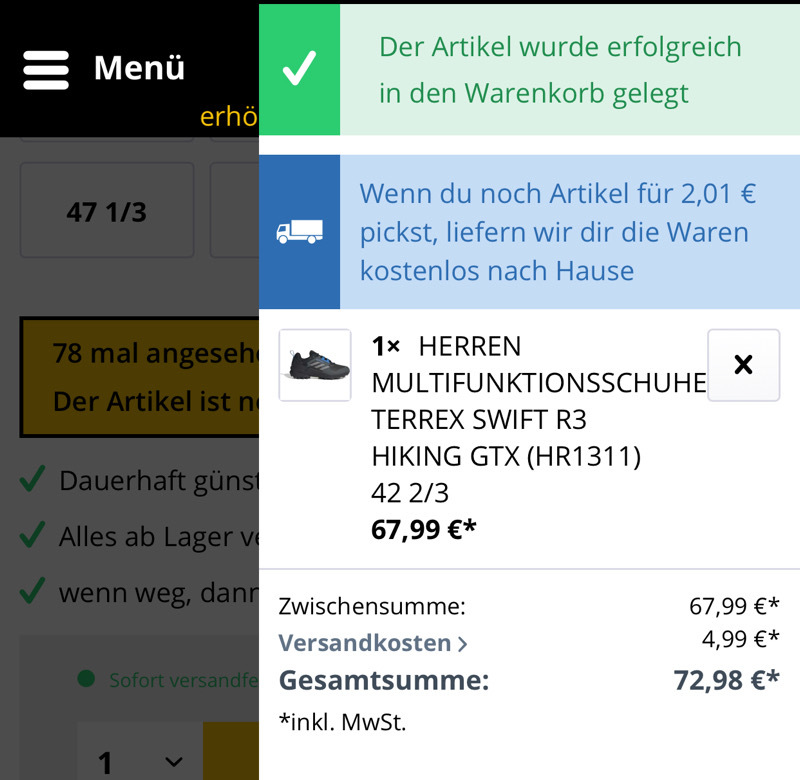This screenshot has width=800, height=780.
Task: Click the checkmark beside wenn weg, dann
Action: pos(33,591)
